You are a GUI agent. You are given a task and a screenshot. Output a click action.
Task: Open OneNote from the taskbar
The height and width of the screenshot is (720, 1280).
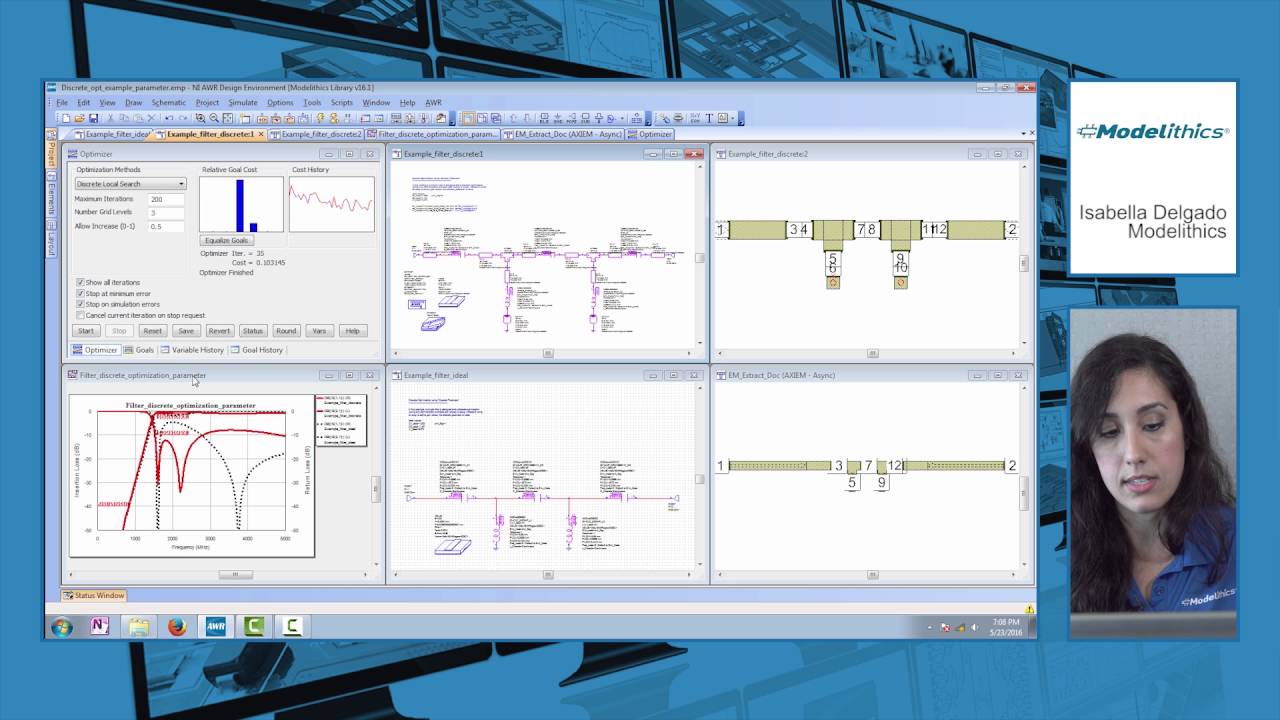100,626
